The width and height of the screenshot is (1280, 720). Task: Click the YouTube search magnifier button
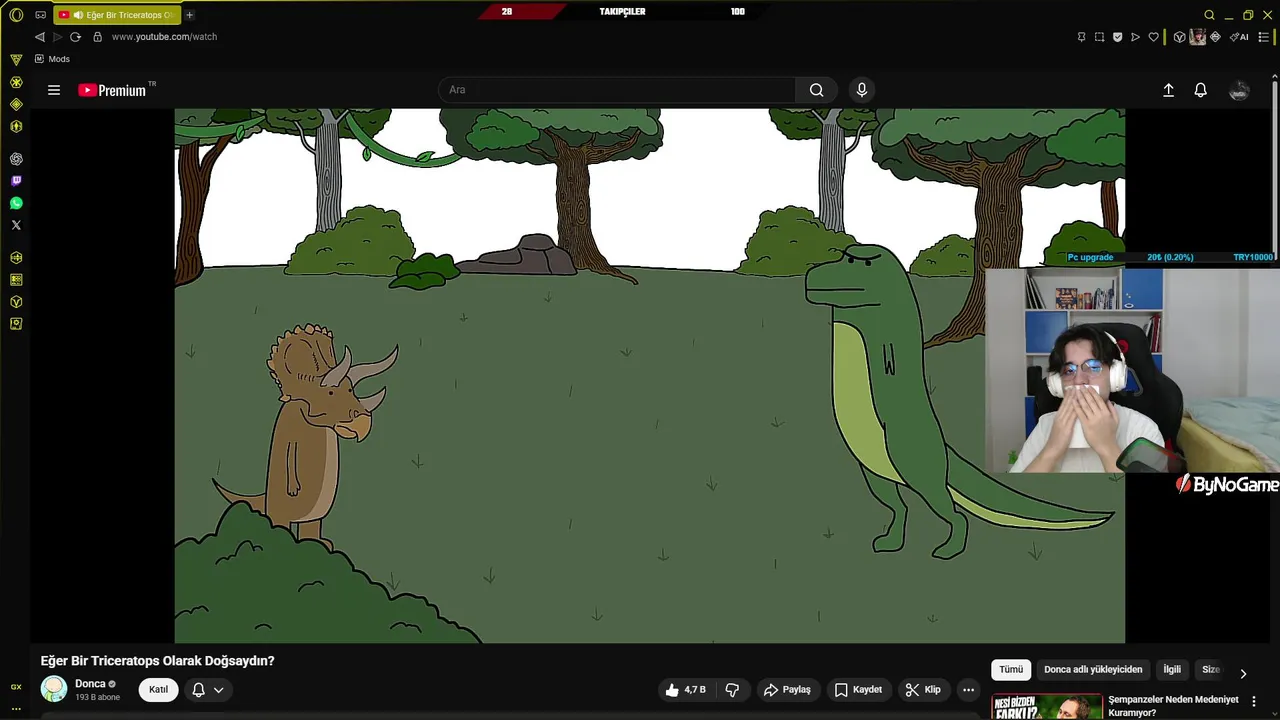click(x=817, y=90)
